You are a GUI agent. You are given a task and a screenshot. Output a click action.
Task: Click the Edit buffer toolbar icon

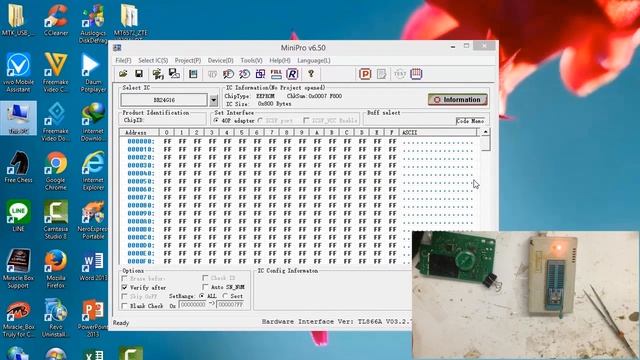pyautogui.click(x=193, y=74)
